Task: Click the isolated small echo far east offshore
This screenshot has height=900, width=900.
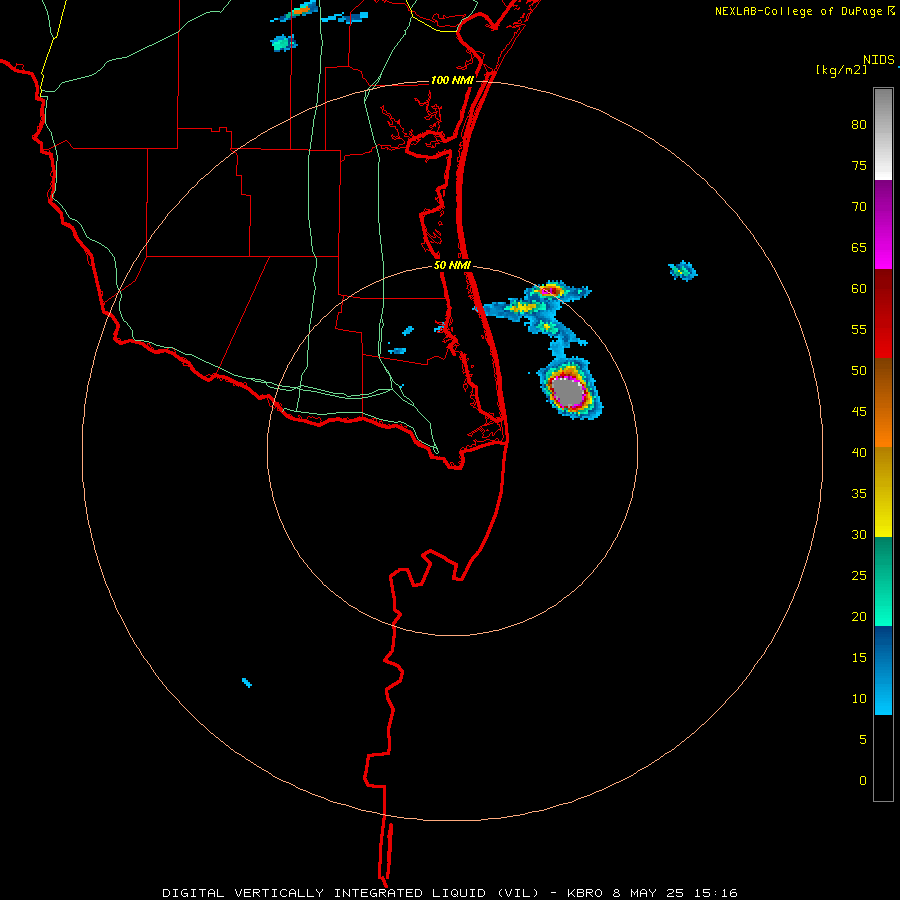Action: [683, 270]
